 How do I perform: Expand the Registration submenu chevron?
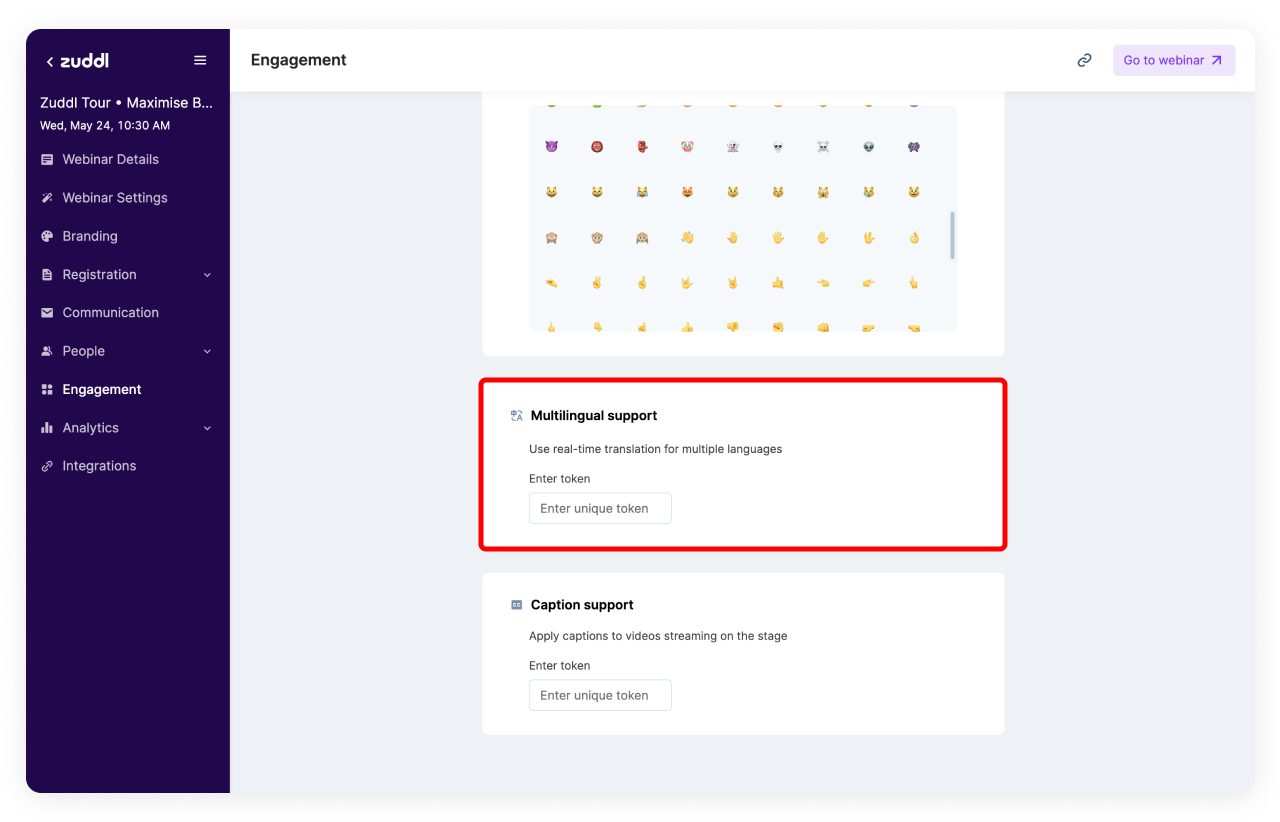(x=207, y=275)
